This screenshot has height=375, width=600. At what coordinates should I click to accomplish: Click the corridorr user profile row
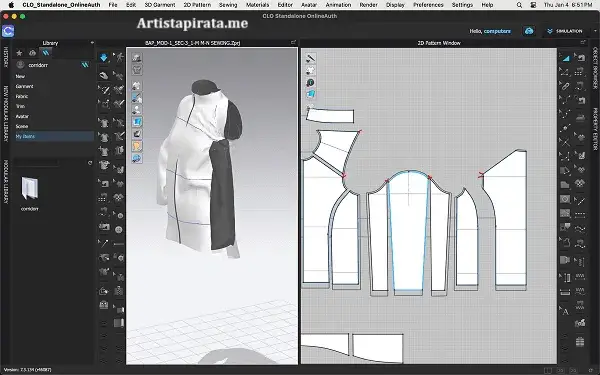tap(54, 65)
